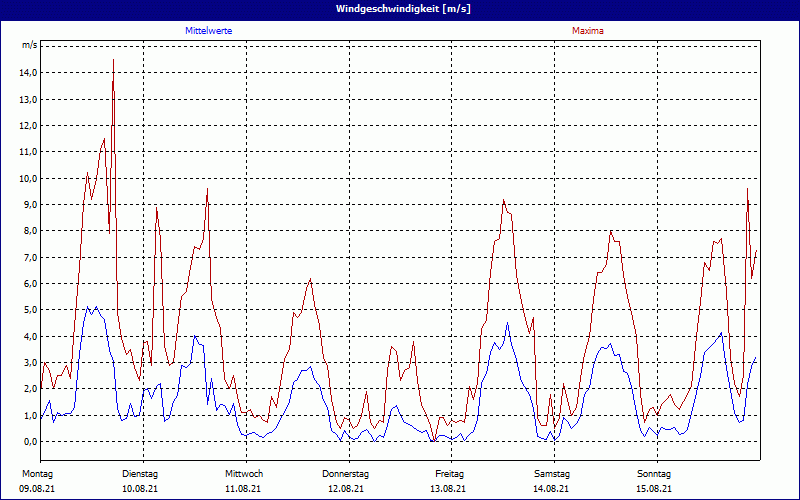This screenshot has width=800, height=500.
Task: Select the Samstag day label
Action: tap(552, 473)
